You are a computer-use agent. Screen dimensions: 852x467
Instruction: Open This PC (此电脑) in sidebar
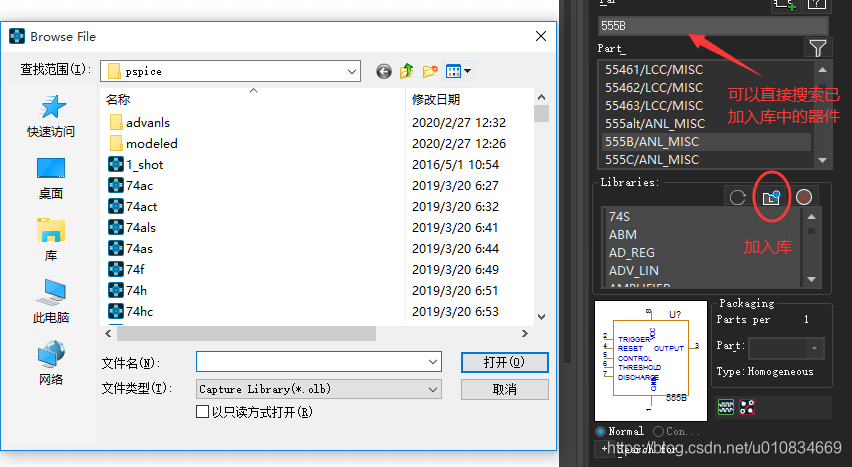[51, 302]
